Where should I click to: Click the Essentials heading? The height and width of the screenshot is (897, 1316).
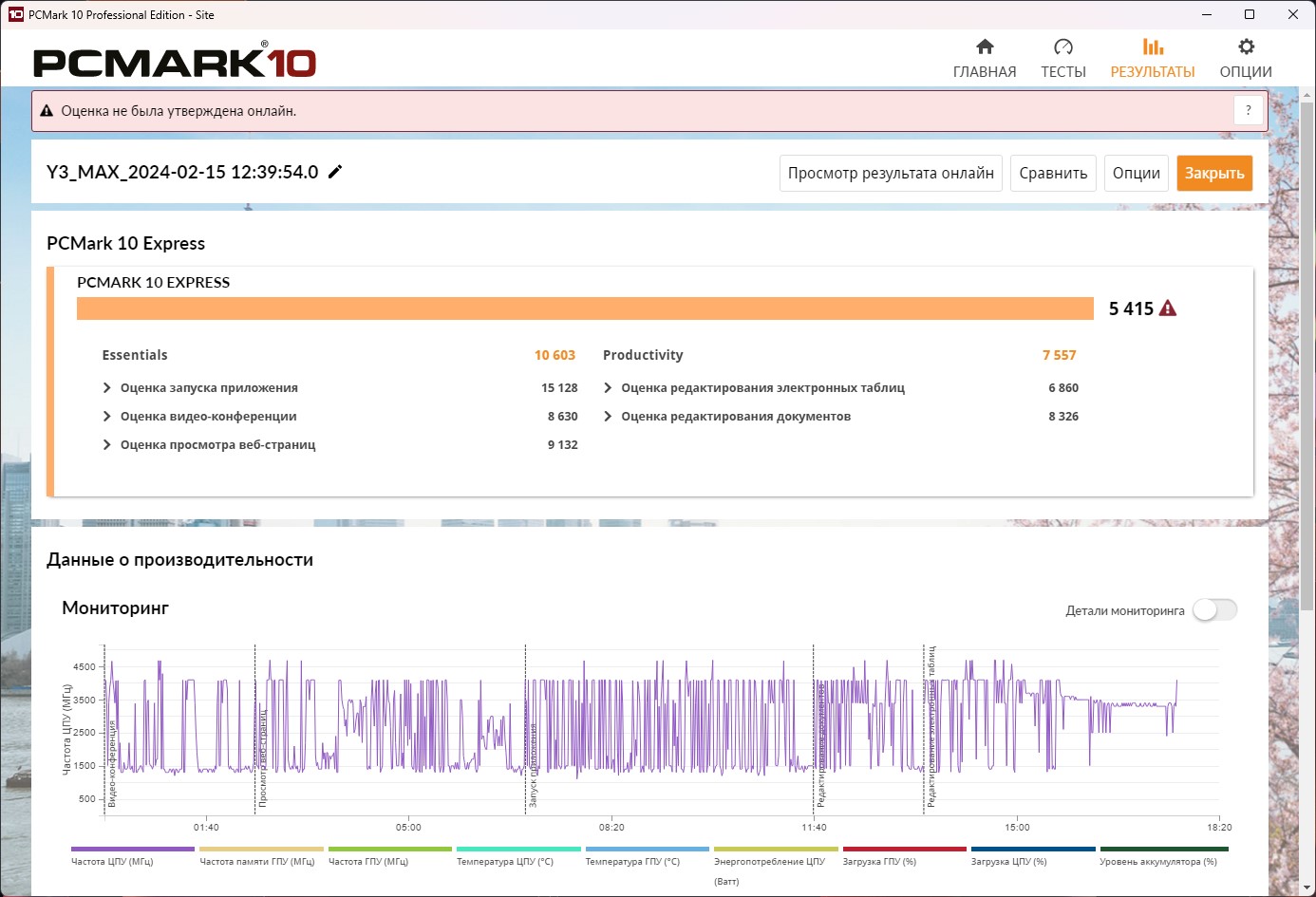[135, 355]
